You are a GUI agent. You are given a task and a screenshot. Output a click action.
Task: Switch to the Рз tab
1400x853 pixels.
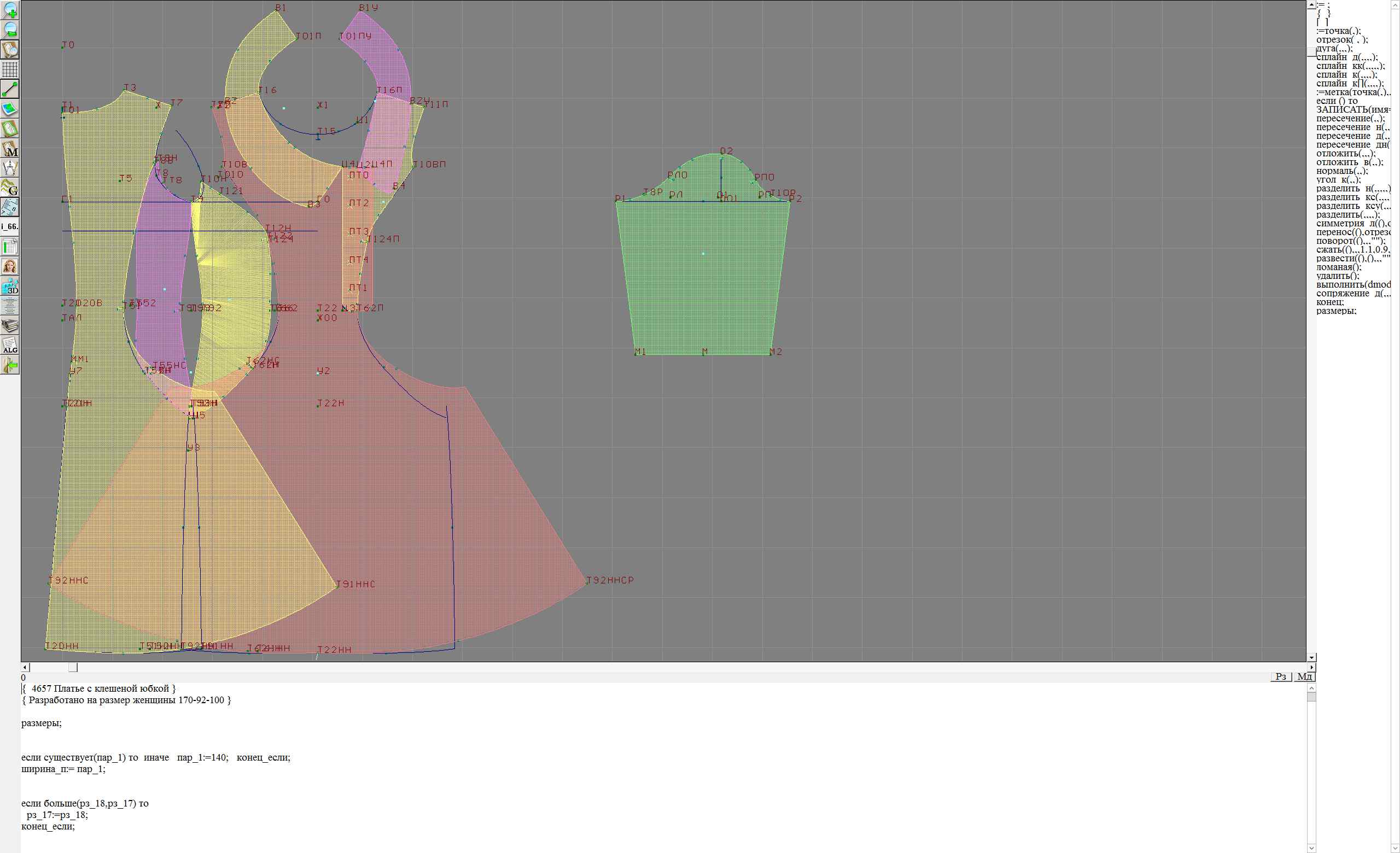click(x=1281, y=676)
